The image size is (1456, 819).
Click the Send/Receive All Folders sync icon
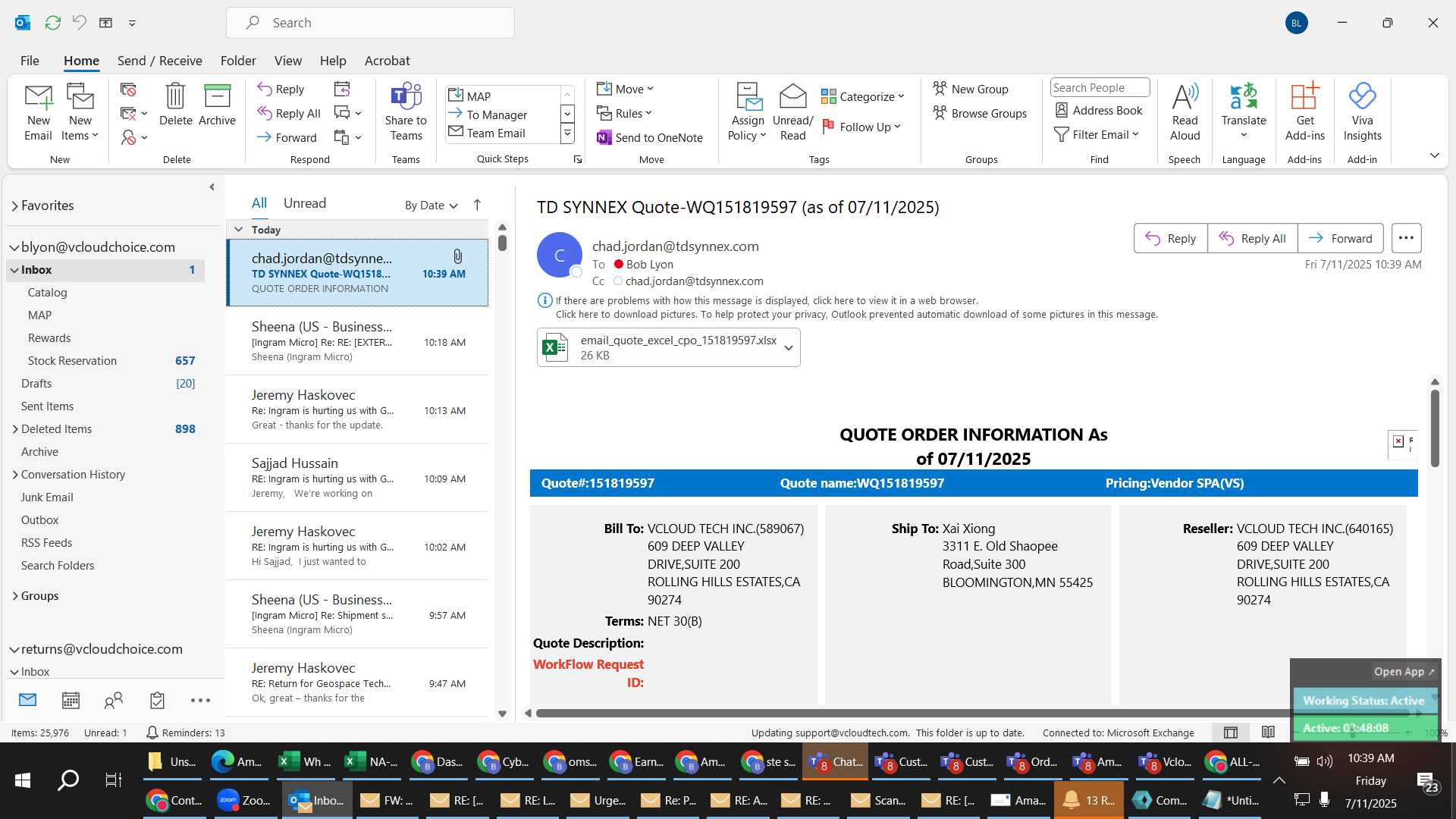(52, 23)
